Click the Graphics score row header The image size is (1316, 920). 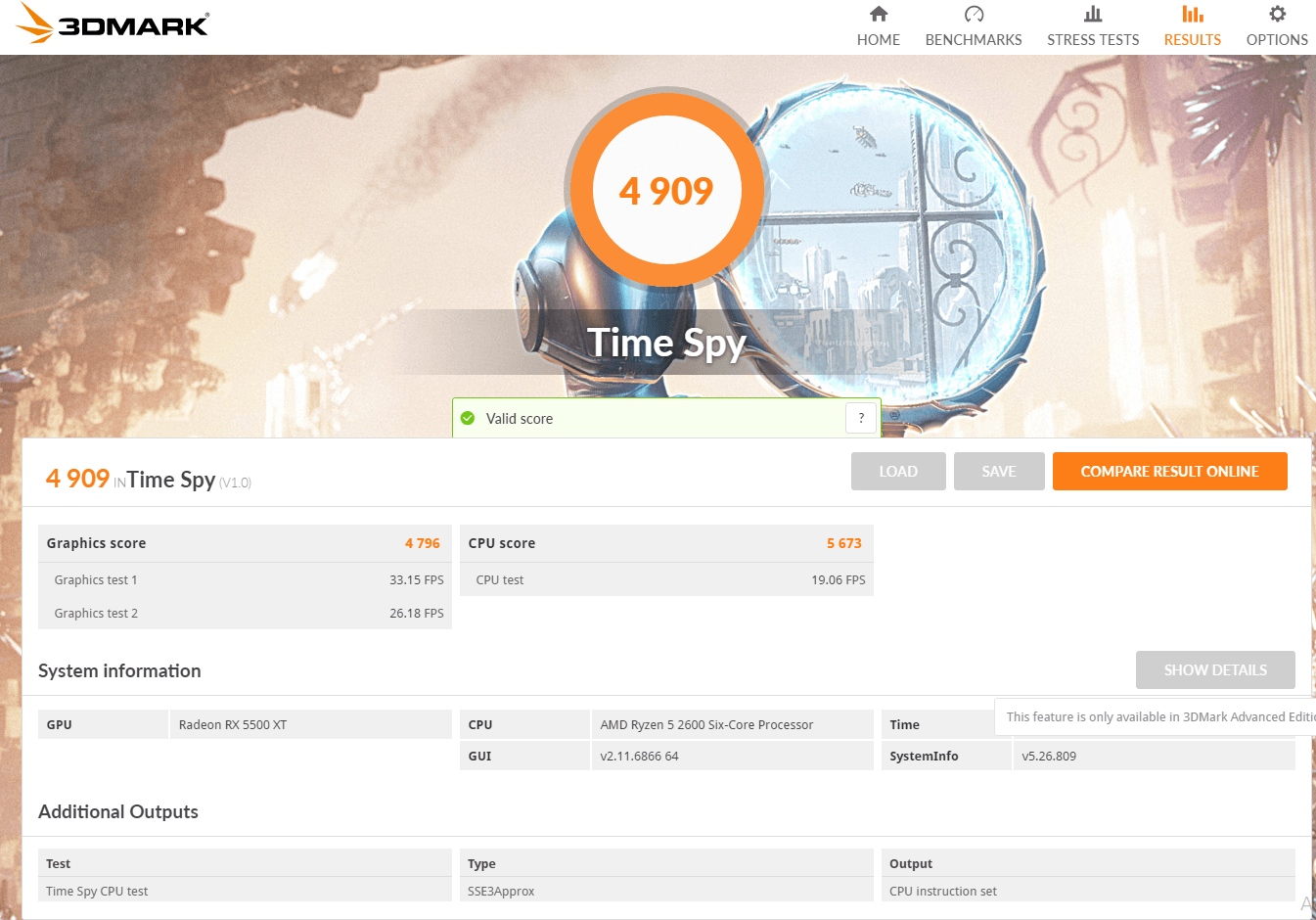pos(245,543)
